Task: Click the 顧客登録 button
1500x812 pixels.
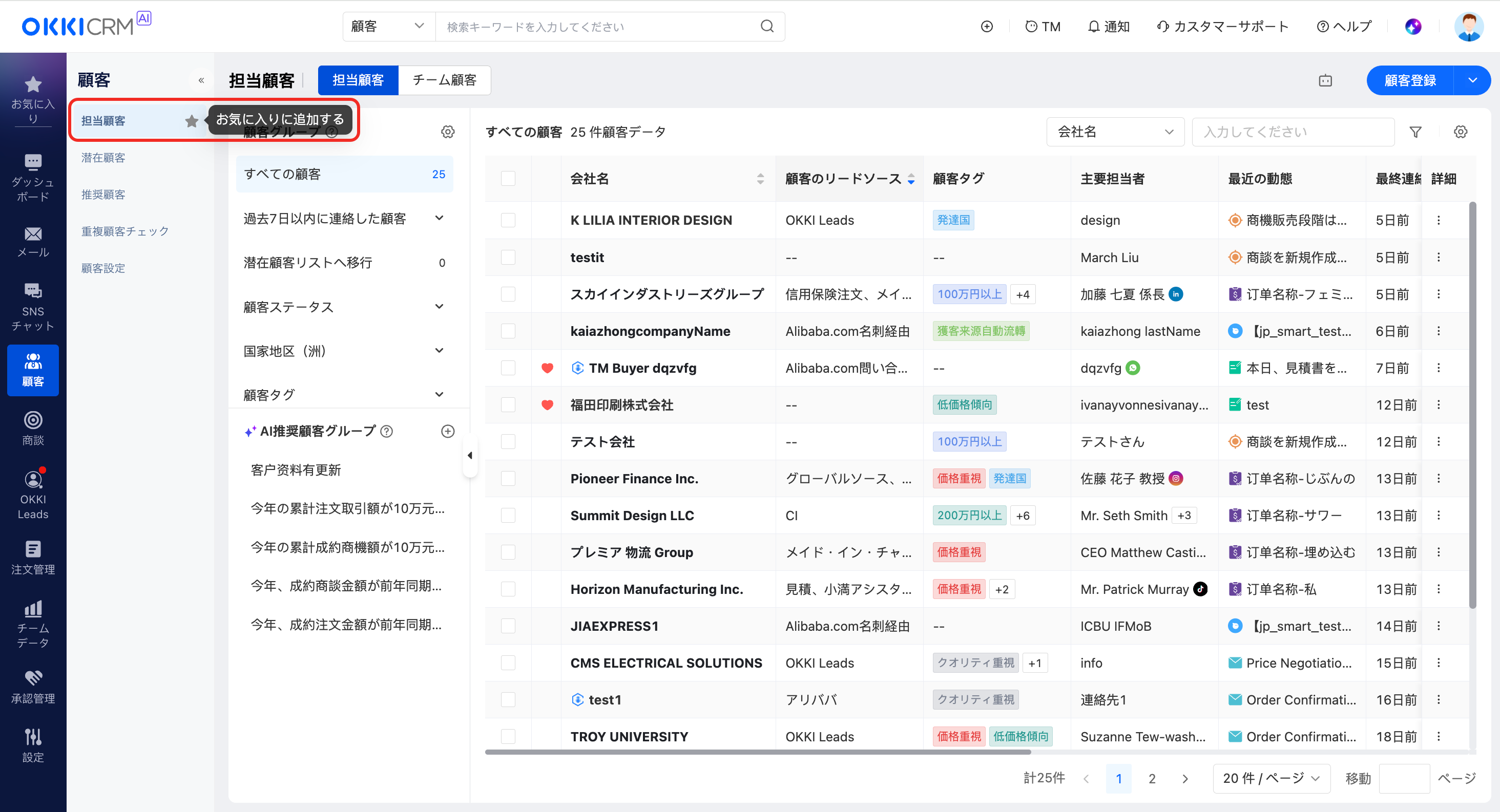Action: pyautogui.click(x=1410, y=80)
